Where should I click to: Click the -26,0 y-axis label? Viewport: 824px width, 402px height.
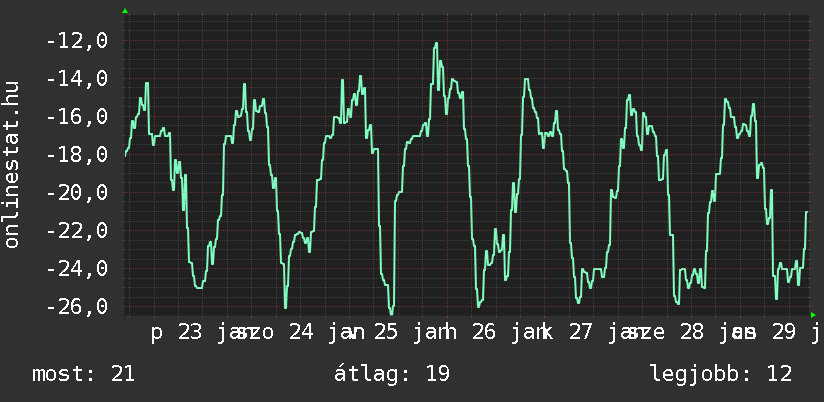[76, 307]
